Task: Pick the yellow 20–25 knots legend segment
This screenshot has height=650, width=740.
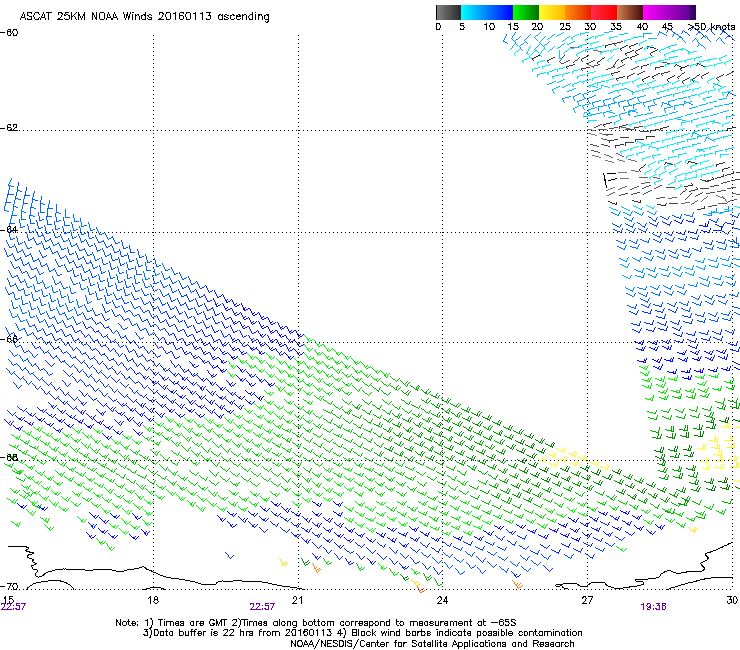Action: tap(552, 12)
